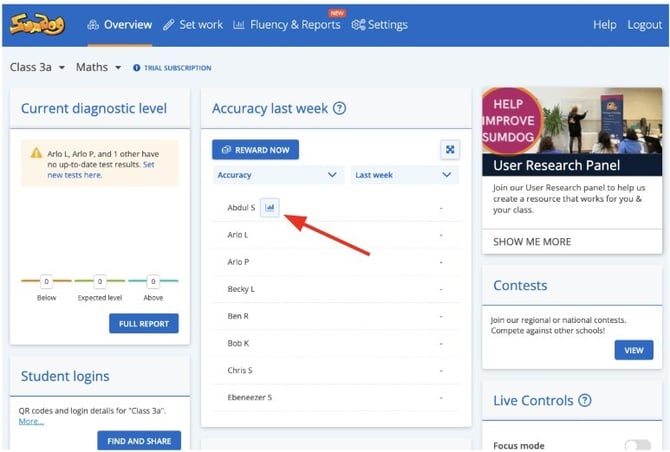Follow the 'Set new tests here' link
Image resolution: width=670 pixels, height=452 pixels.
pos(101,170)
